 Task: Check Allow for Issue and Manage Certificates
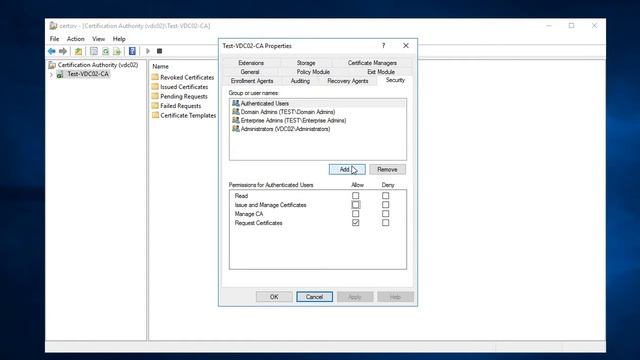[x=356, y=204]
